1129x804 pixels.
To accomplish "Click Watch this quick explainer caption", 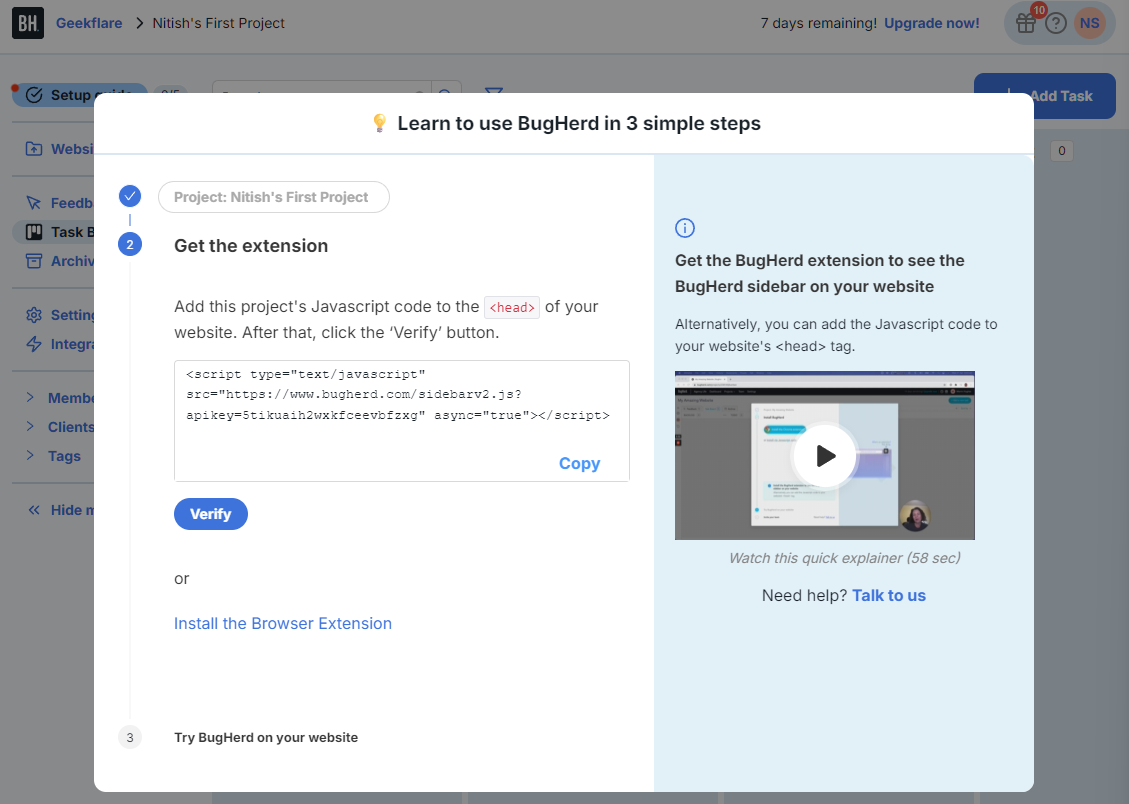I will click(x=845, y=558).
